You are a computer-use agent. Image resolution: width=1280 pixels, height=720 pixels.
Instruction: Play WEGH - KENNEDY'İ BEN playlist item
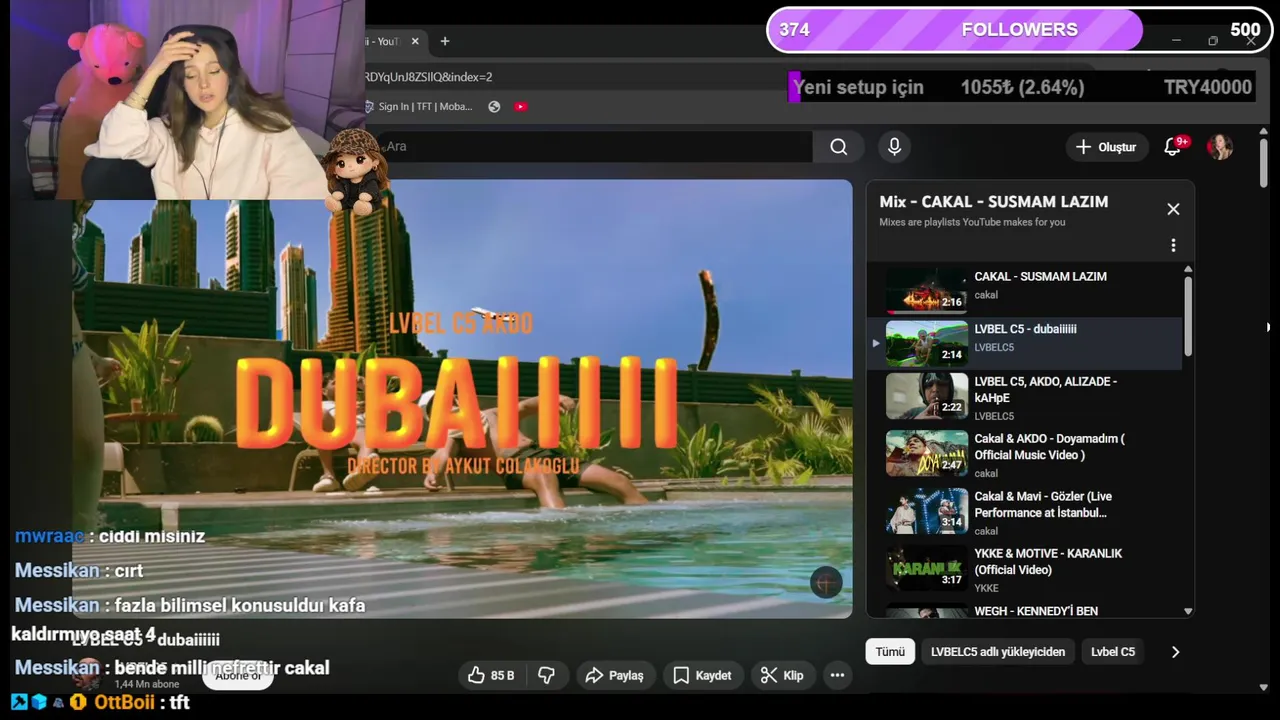pyautogui.click(x=1025, y=611)
